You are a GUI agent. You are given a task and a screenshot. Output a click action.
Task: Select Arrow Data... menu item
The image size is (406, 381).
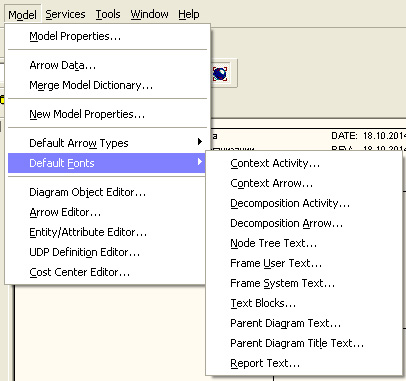tap(107, 65)
